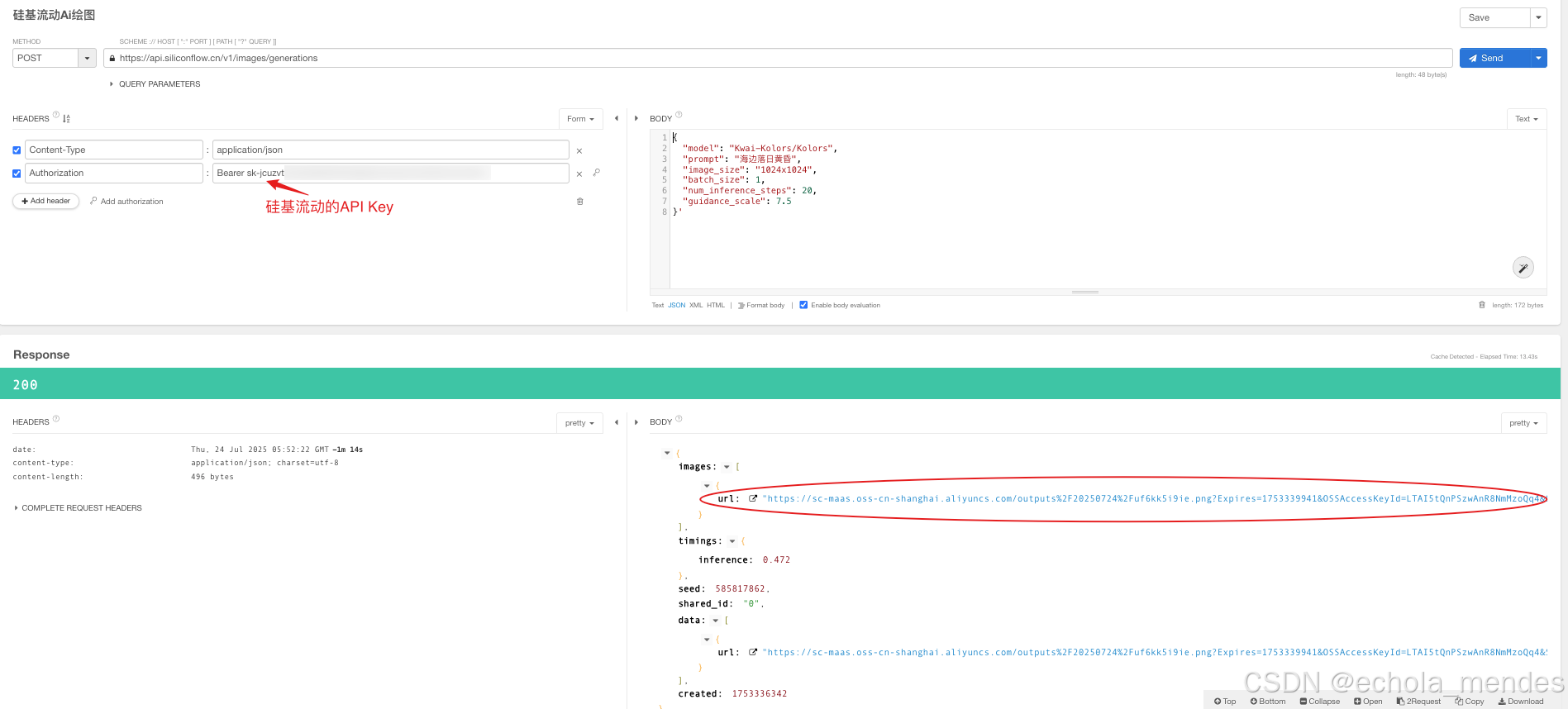Remove the Authorization header row
1568x709 pixels.
coord(579,174)
